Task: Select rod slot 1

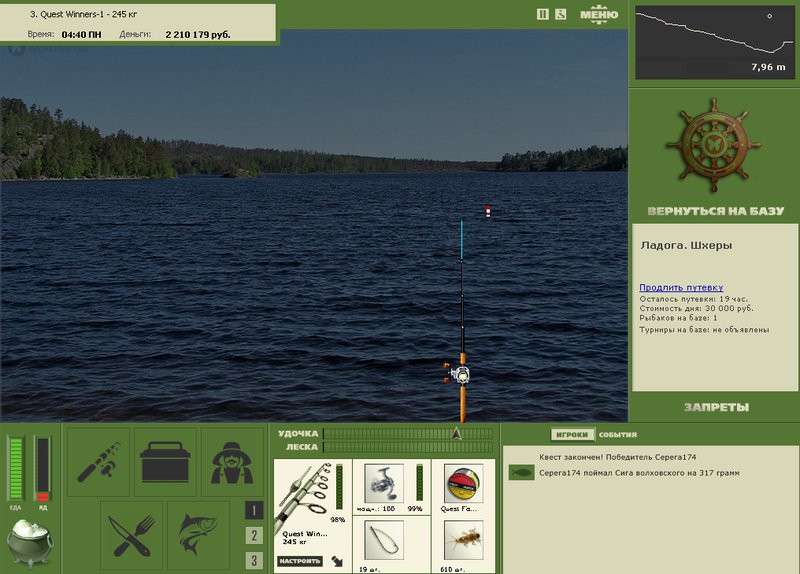Action: pyautogui.click(x=254, y=510)
